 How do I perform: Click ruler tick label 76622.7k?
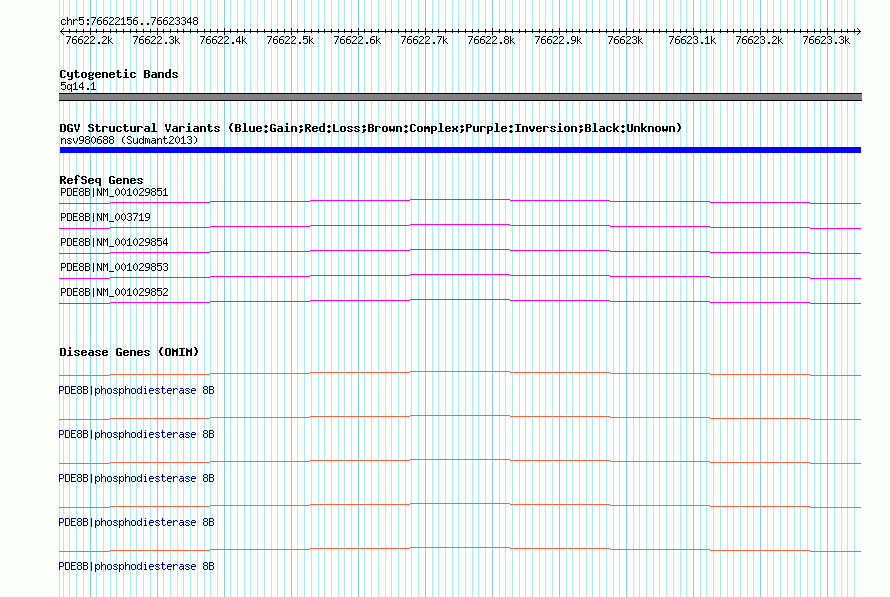[424, 40]
